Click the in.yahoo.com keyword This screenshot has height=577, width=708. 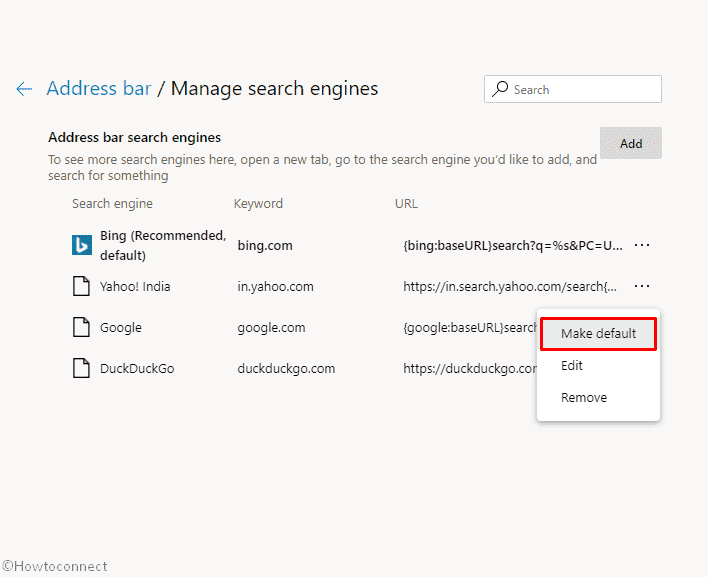coord(275,287)
